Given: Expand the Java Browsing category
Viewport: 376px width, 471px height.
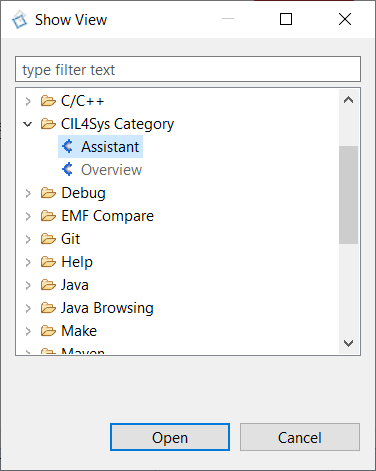Looking at the screenshot, I should [x=28, y=308].
